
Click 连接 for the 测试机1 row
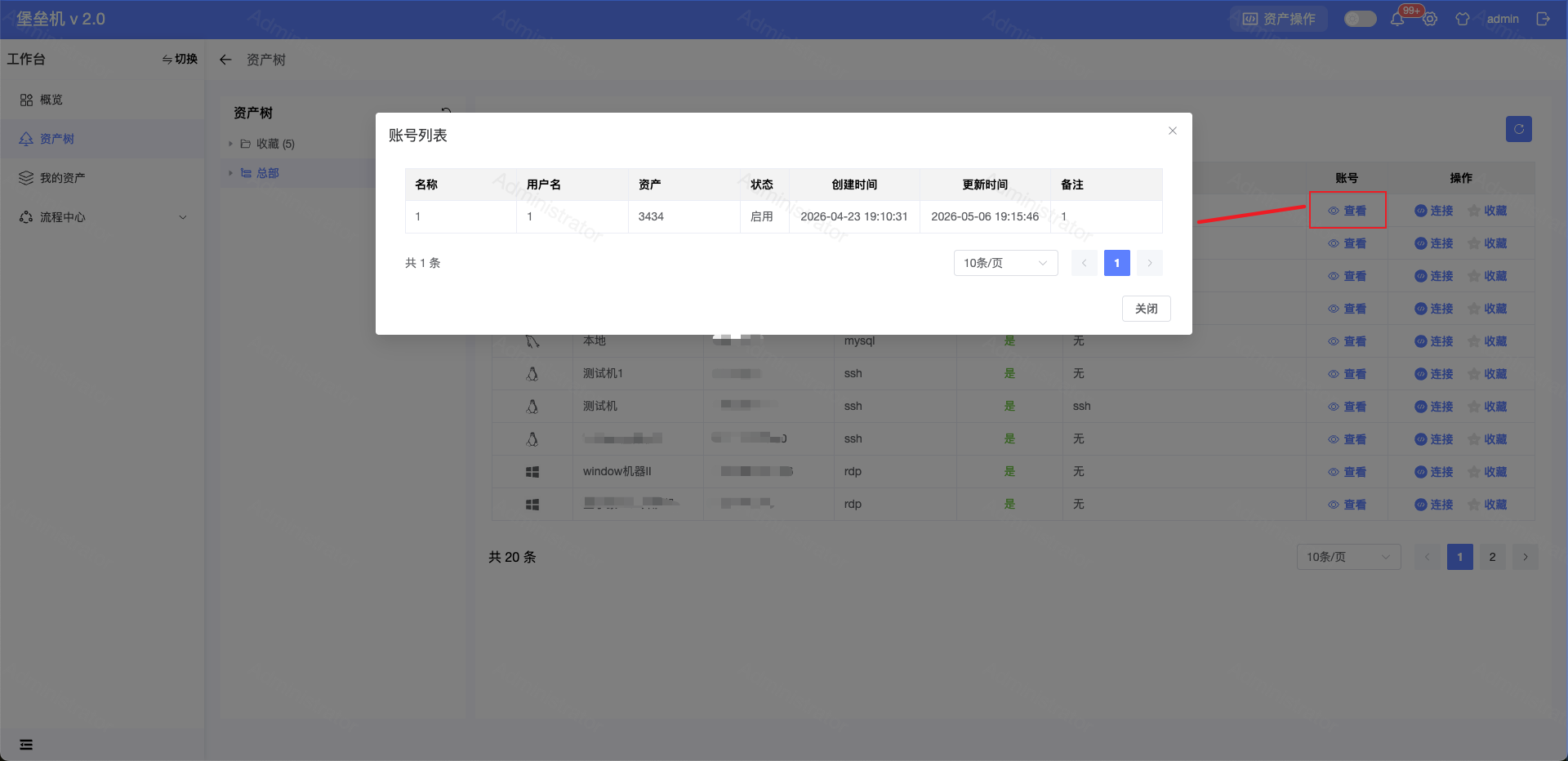click(1434, 374)
